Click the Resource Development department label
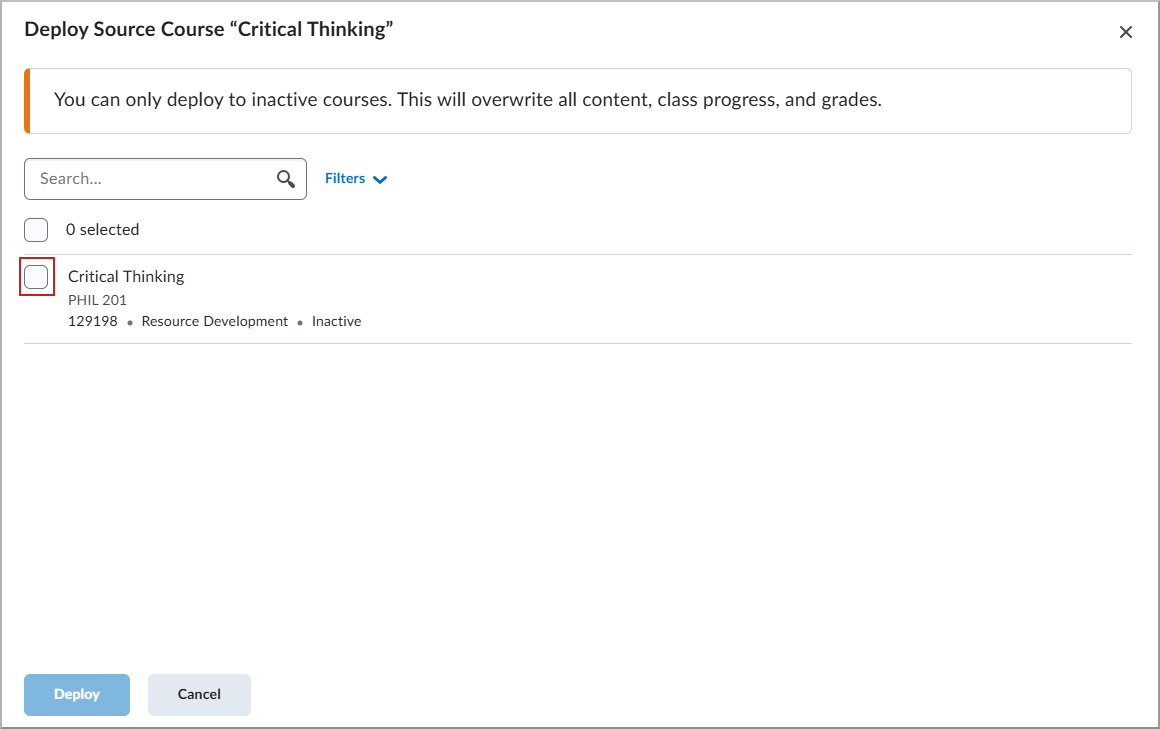 pyautogui.click(x=214, y=322)
